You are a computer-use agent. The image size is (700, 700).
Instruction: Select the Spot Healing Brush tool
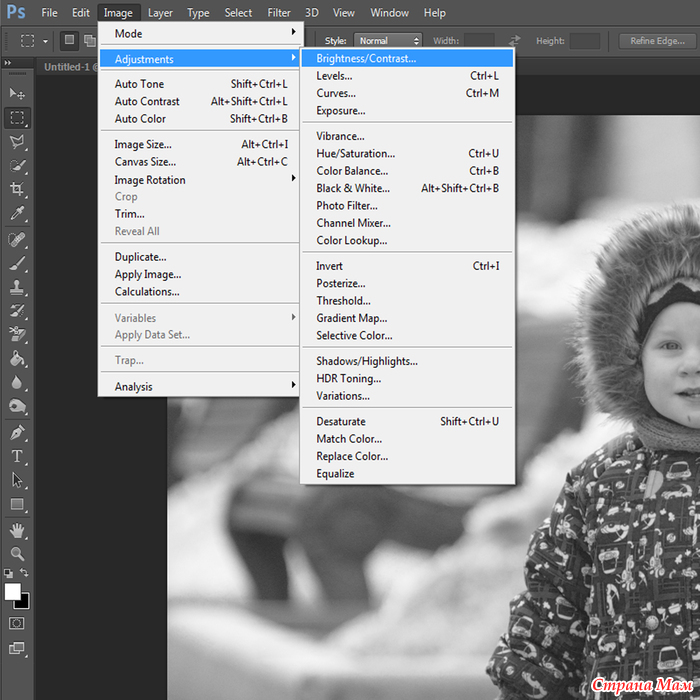17,240
